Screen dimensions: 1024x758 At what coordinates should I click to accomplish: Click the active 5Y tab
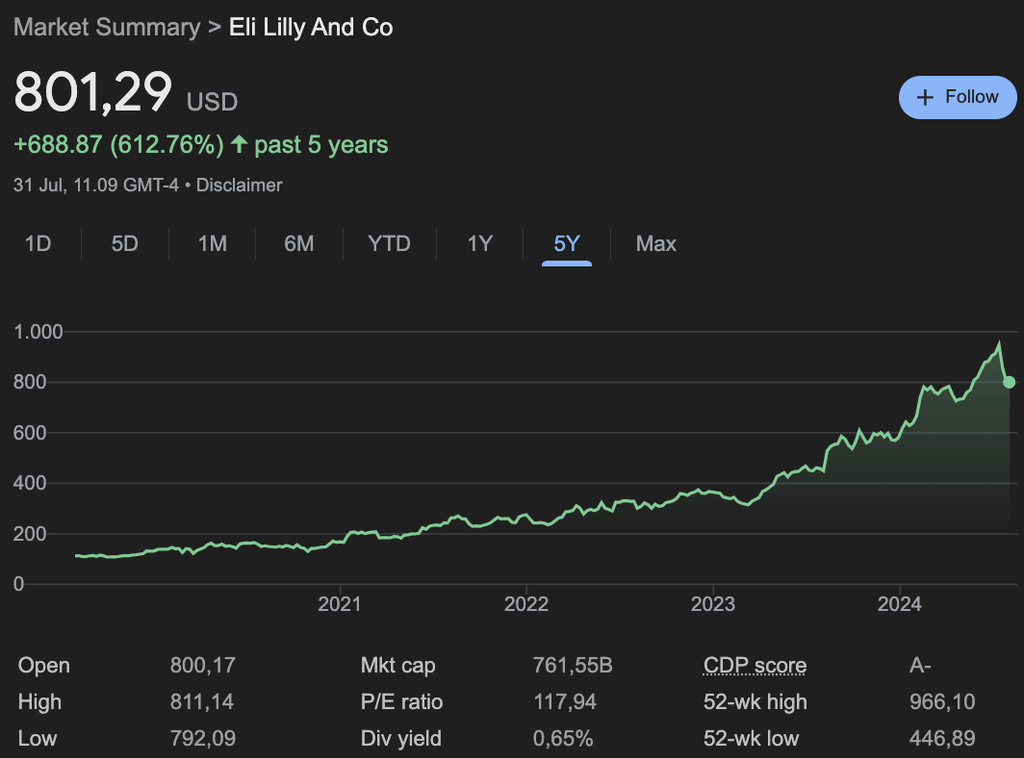coord(567,243)
